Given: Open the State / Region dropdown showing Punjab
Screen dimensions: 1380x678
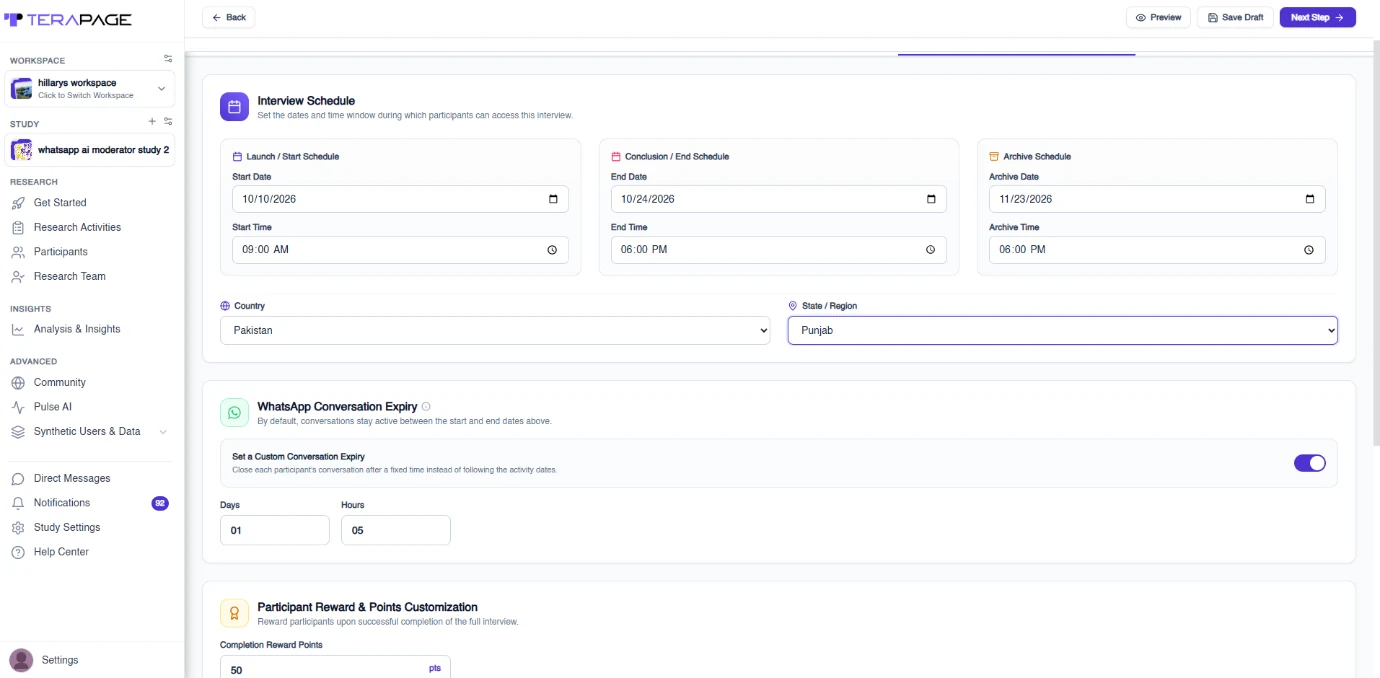Looking at the screenshot, I should click(x=1063, y=330).
